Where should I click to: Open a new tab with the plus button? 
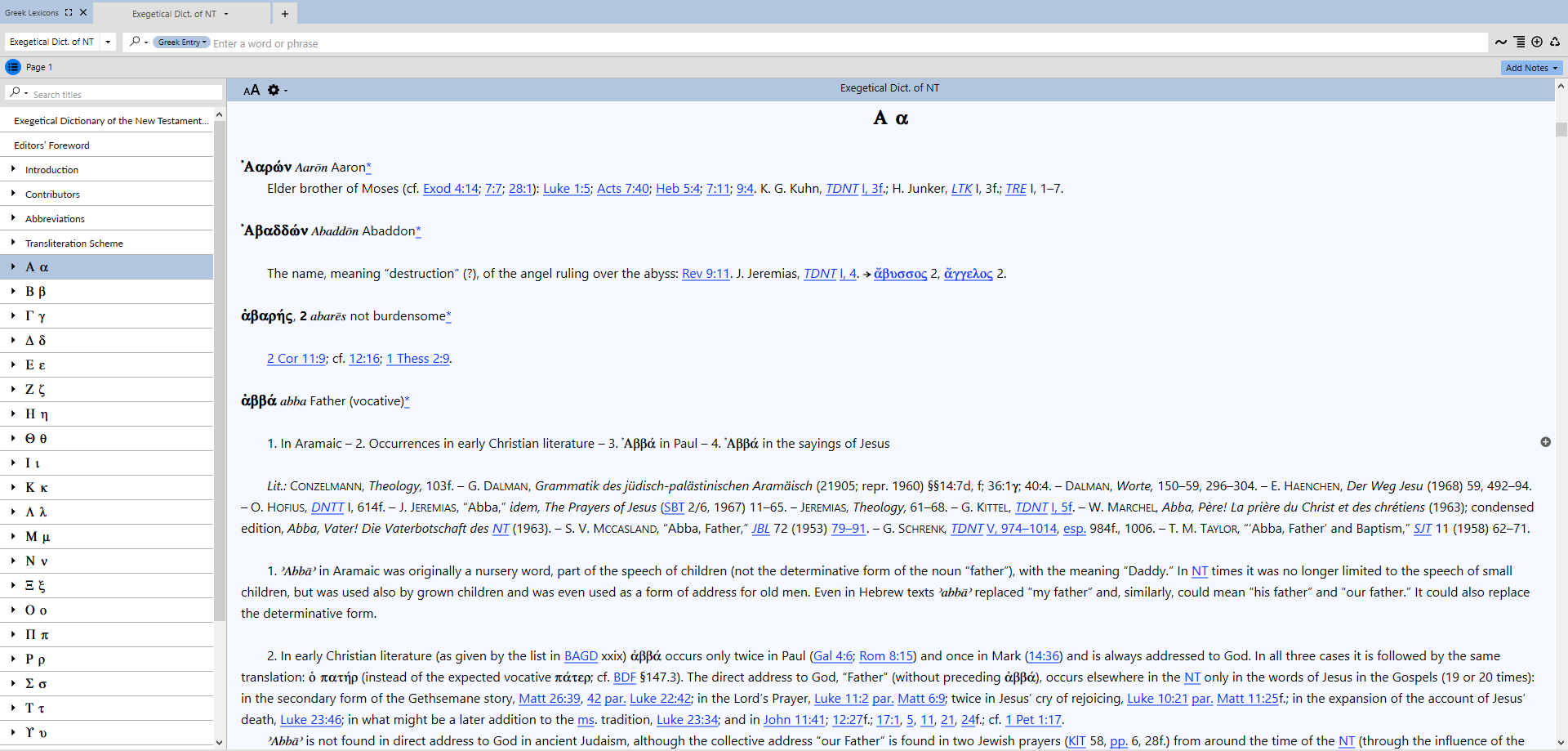pyautogui.click(x=284, y=13)
